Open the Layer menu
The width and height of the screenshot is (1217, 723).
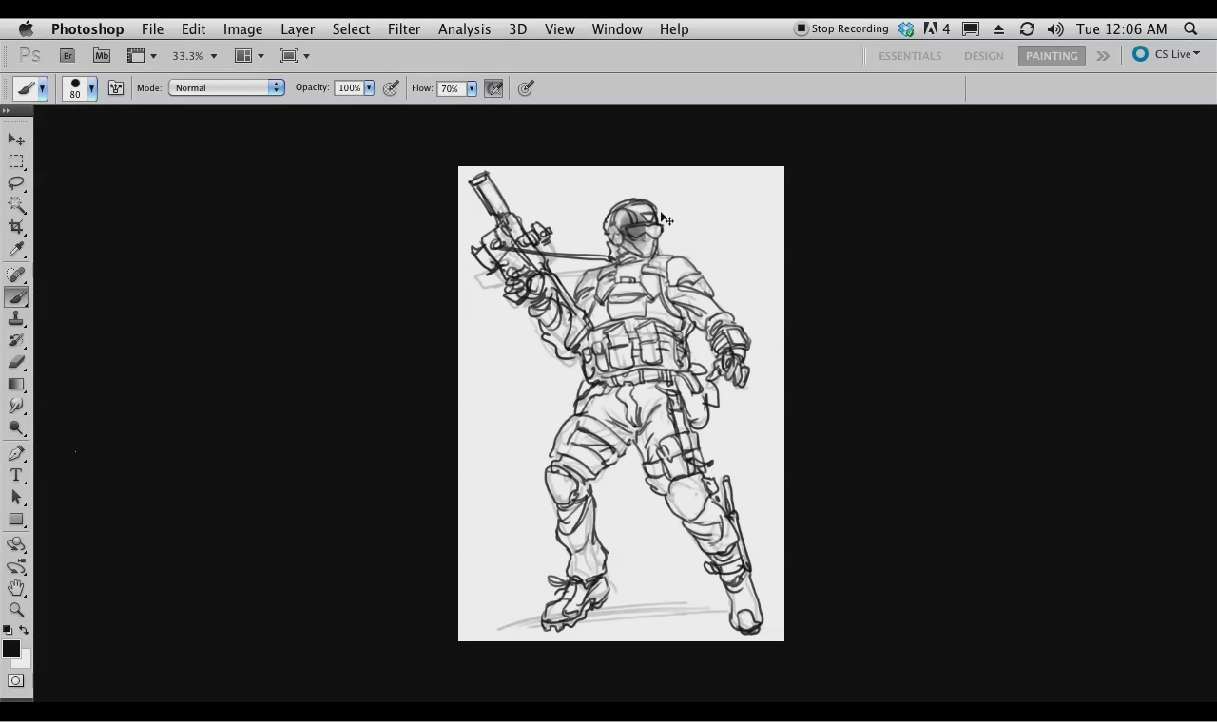[297, 29]
